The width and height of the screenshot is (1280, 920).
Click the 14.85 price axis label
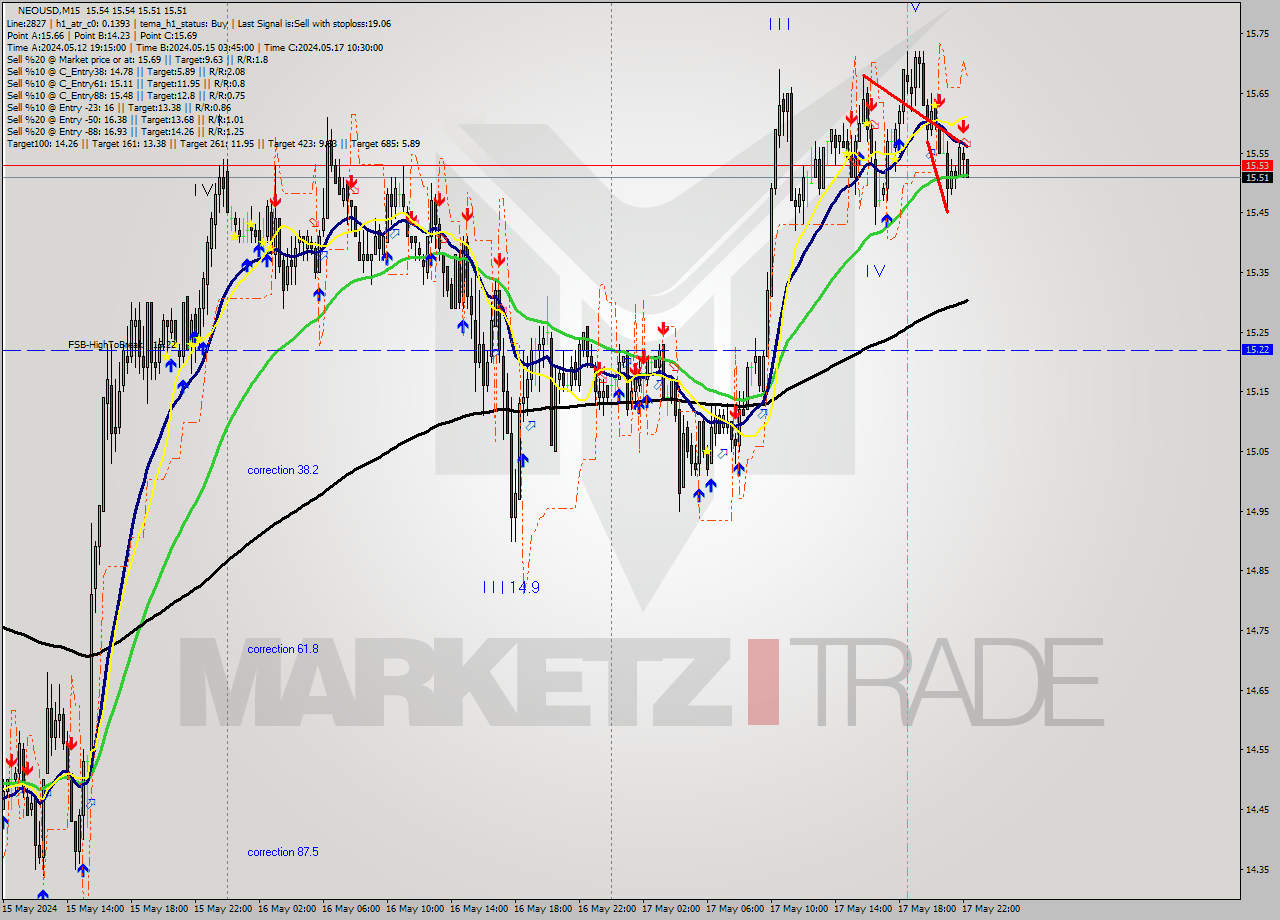[x=1257, y=570]
